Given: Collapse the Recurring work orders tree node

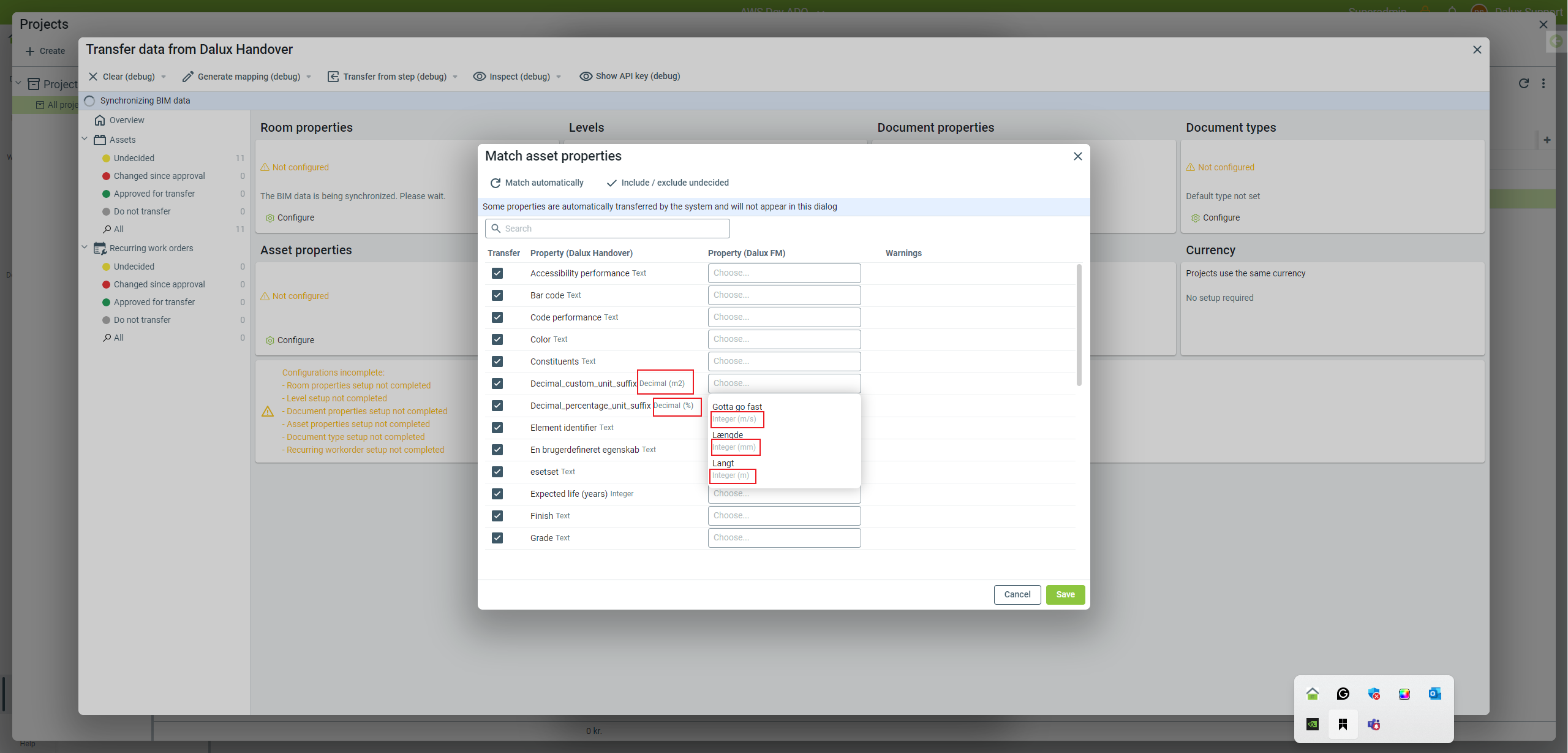Looking at the screenshot, I should click(x=85, y=248).
